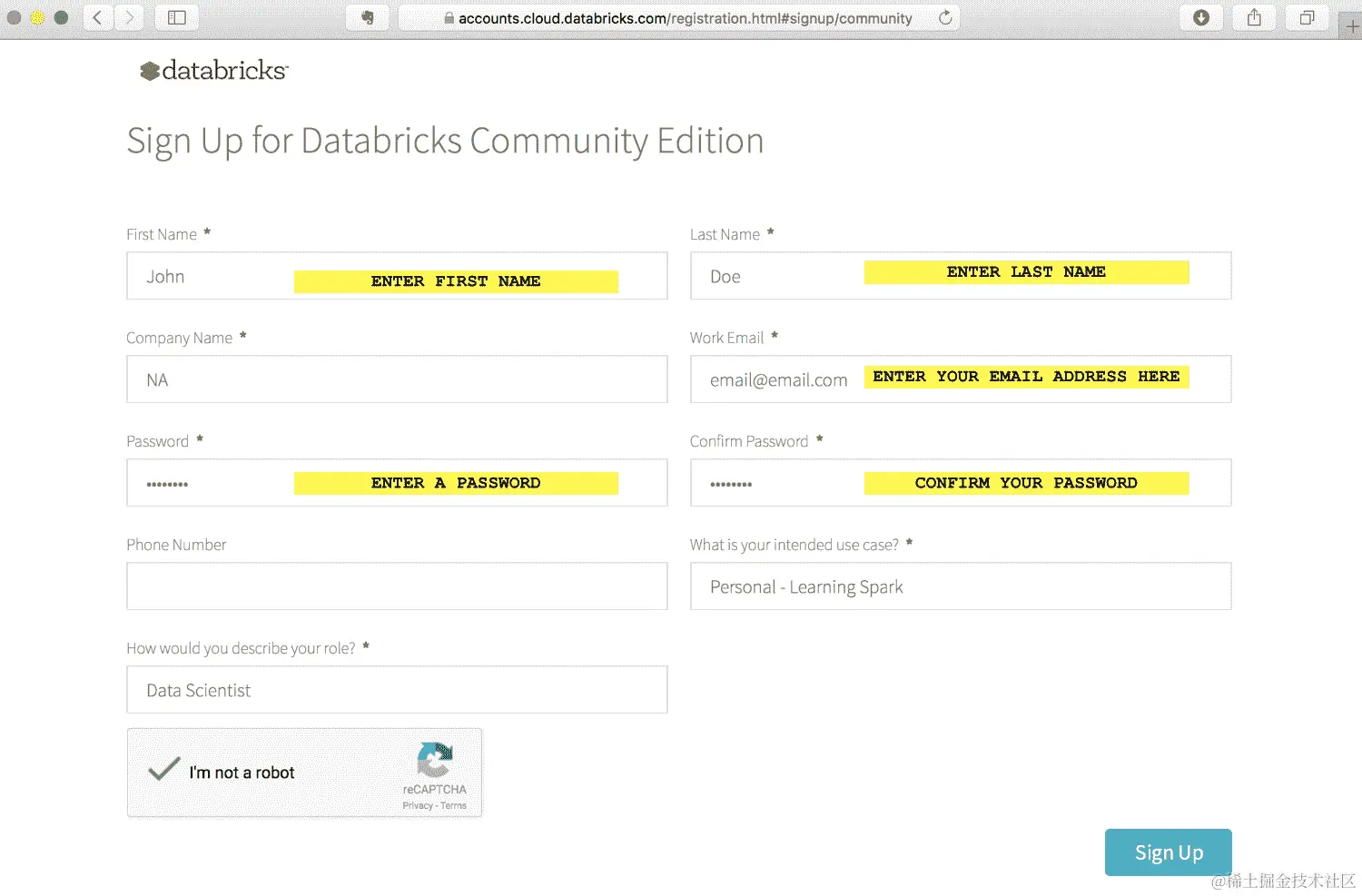Show the Safari sidebar
Image resolution: width=1362 pixels, height=896 pixels.
pyautogui.click(x=177, y=17)
